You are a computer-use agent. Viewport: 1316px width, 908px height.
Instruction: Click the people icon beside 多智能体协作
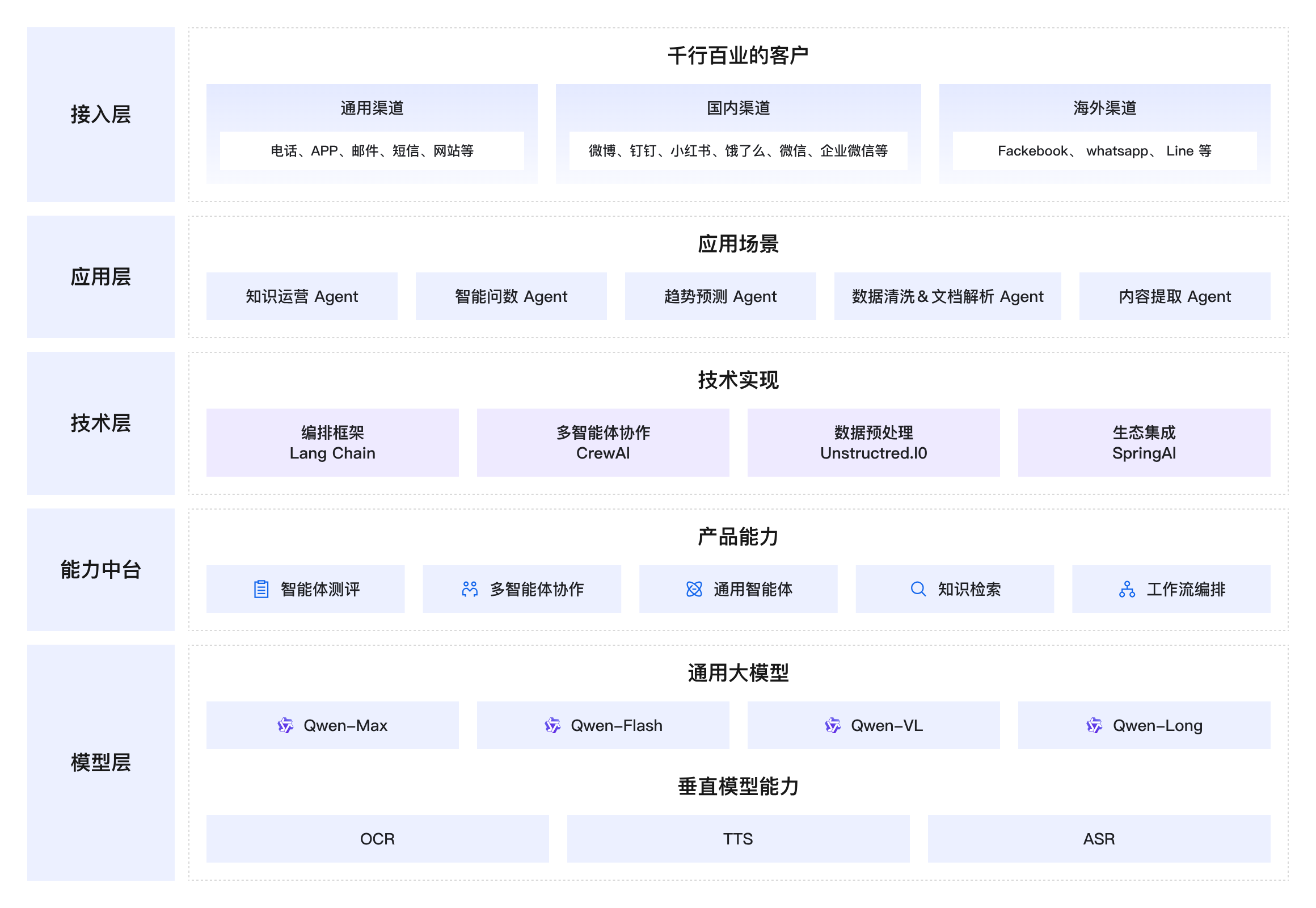coord(470,590)
